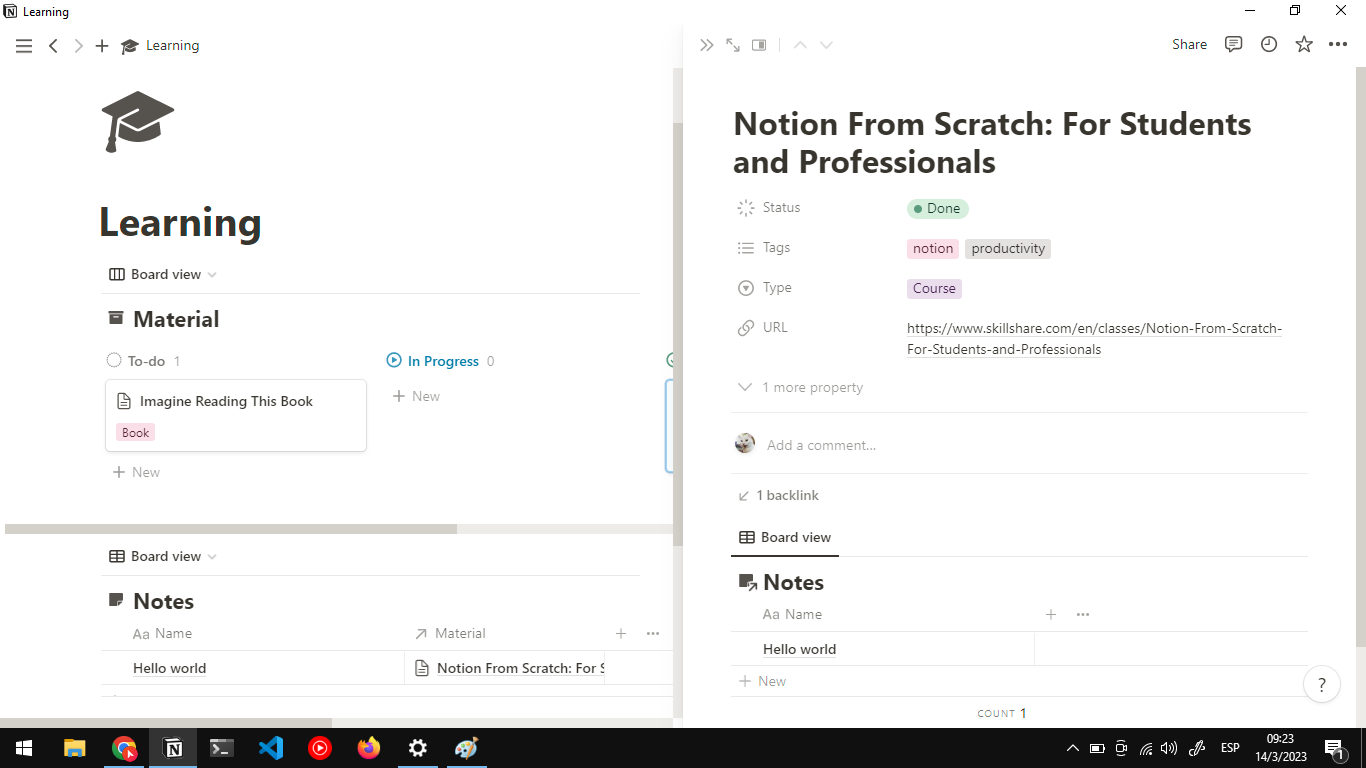Click the Done status badge

pos(938,209)
